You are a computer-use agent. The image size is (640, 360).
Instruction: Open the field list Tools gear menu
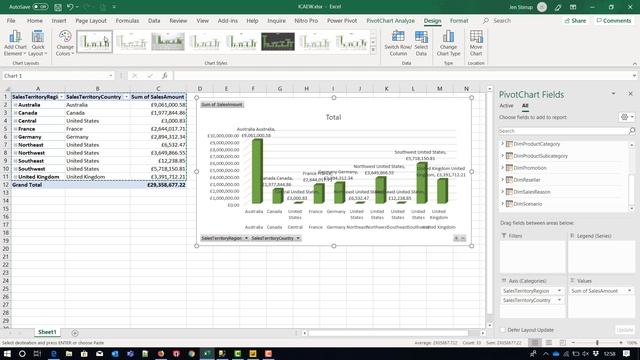627,117
